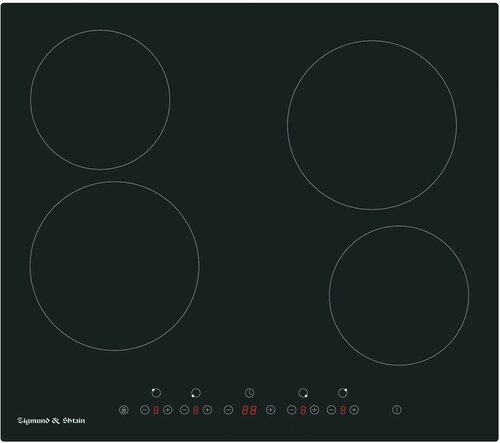Tap the child lock key icon

pos(124,410)
